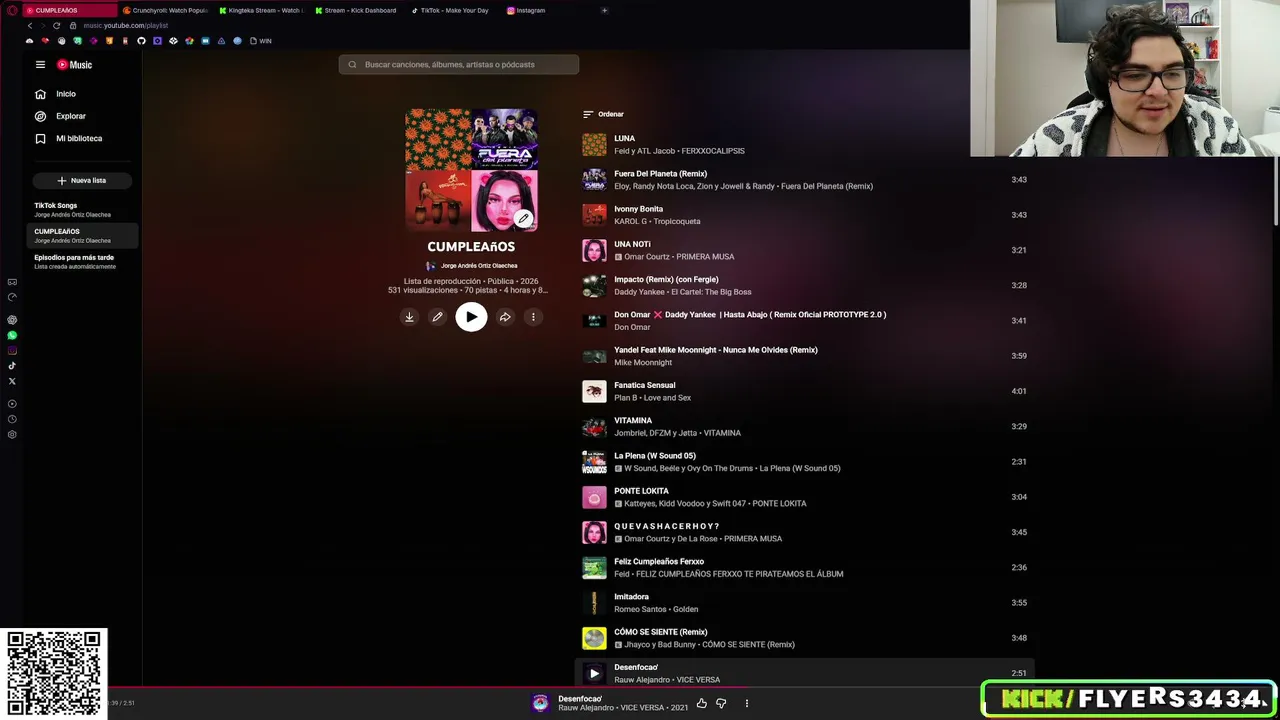Edit the playlist with the pencil button
Image resolution: width=1280 pixels, height=720 pixels.
click(x=437, y=317)
